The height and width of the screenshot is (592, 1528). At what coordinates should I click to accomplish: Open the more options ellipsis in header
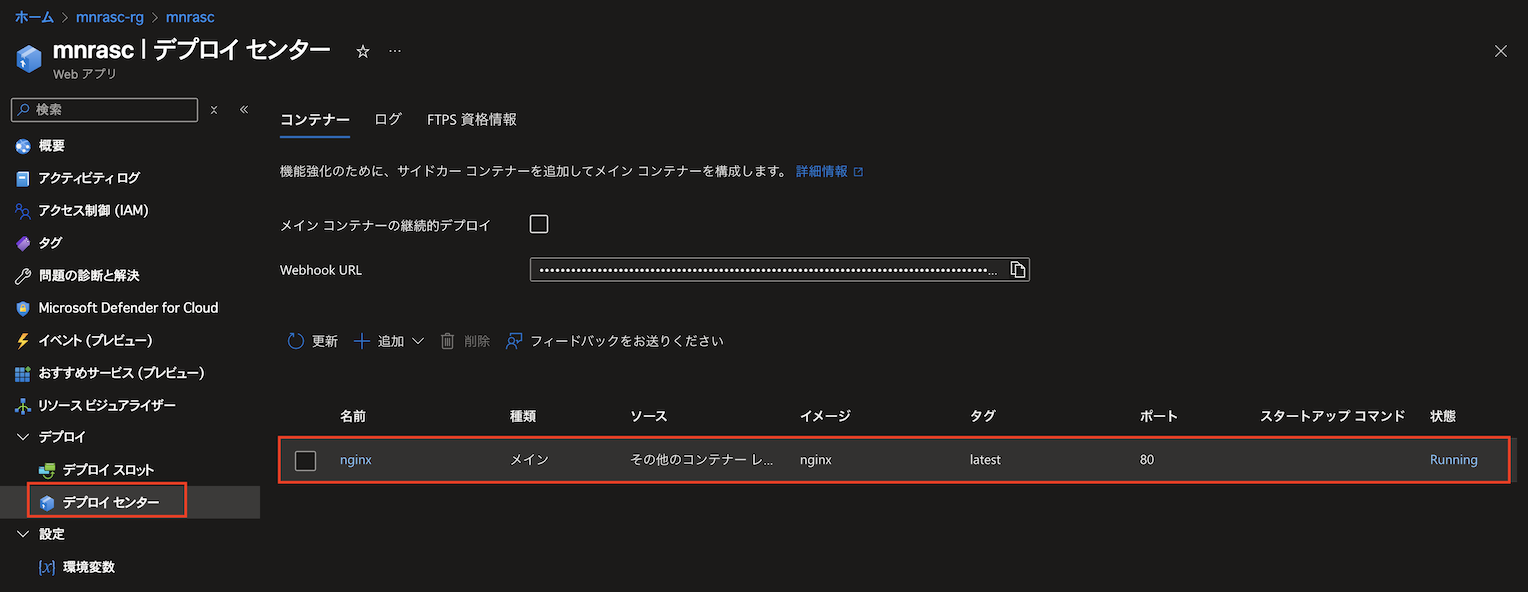point(395,51)
